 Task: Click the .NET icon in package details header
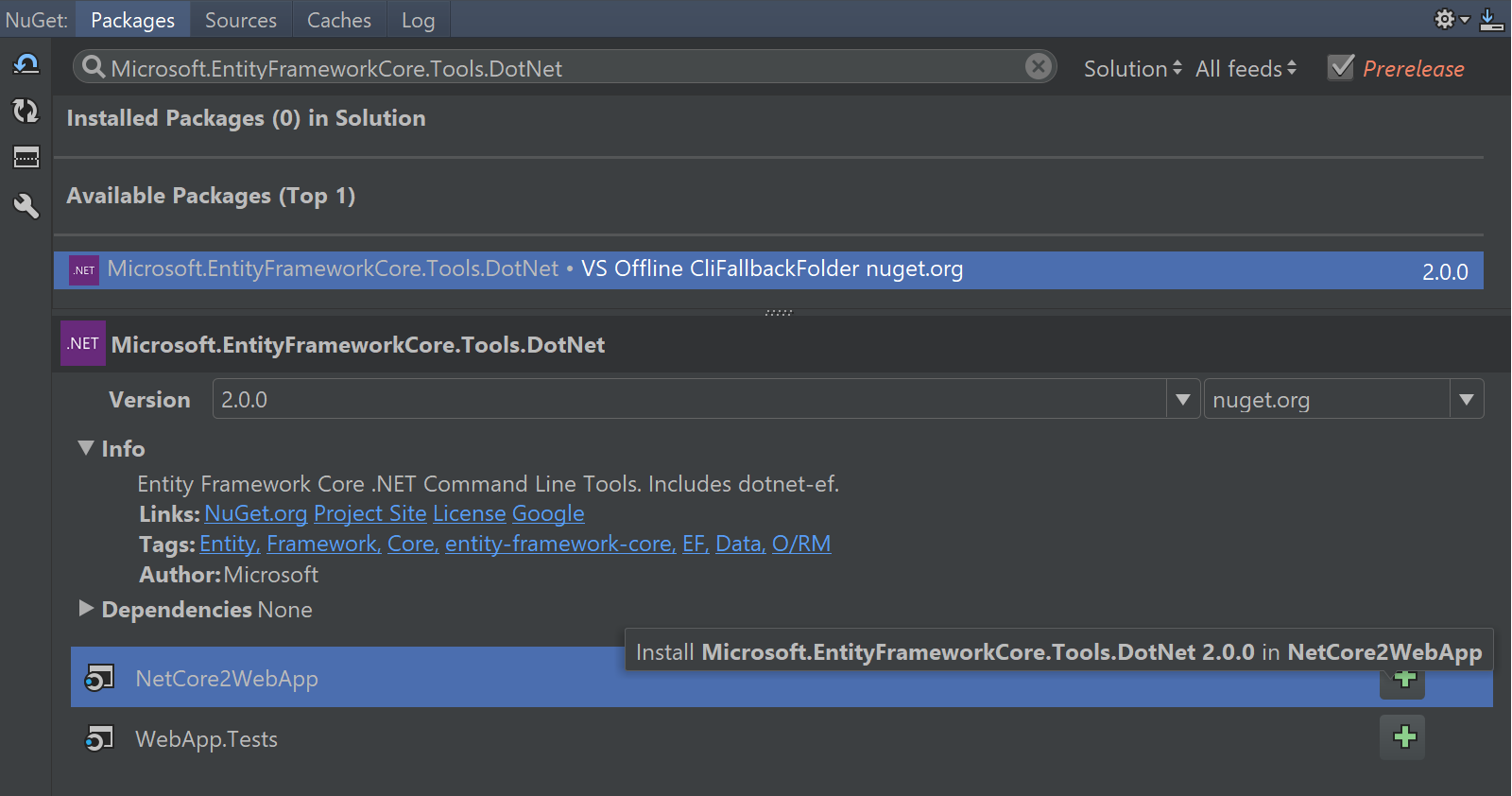pos(83,344)
